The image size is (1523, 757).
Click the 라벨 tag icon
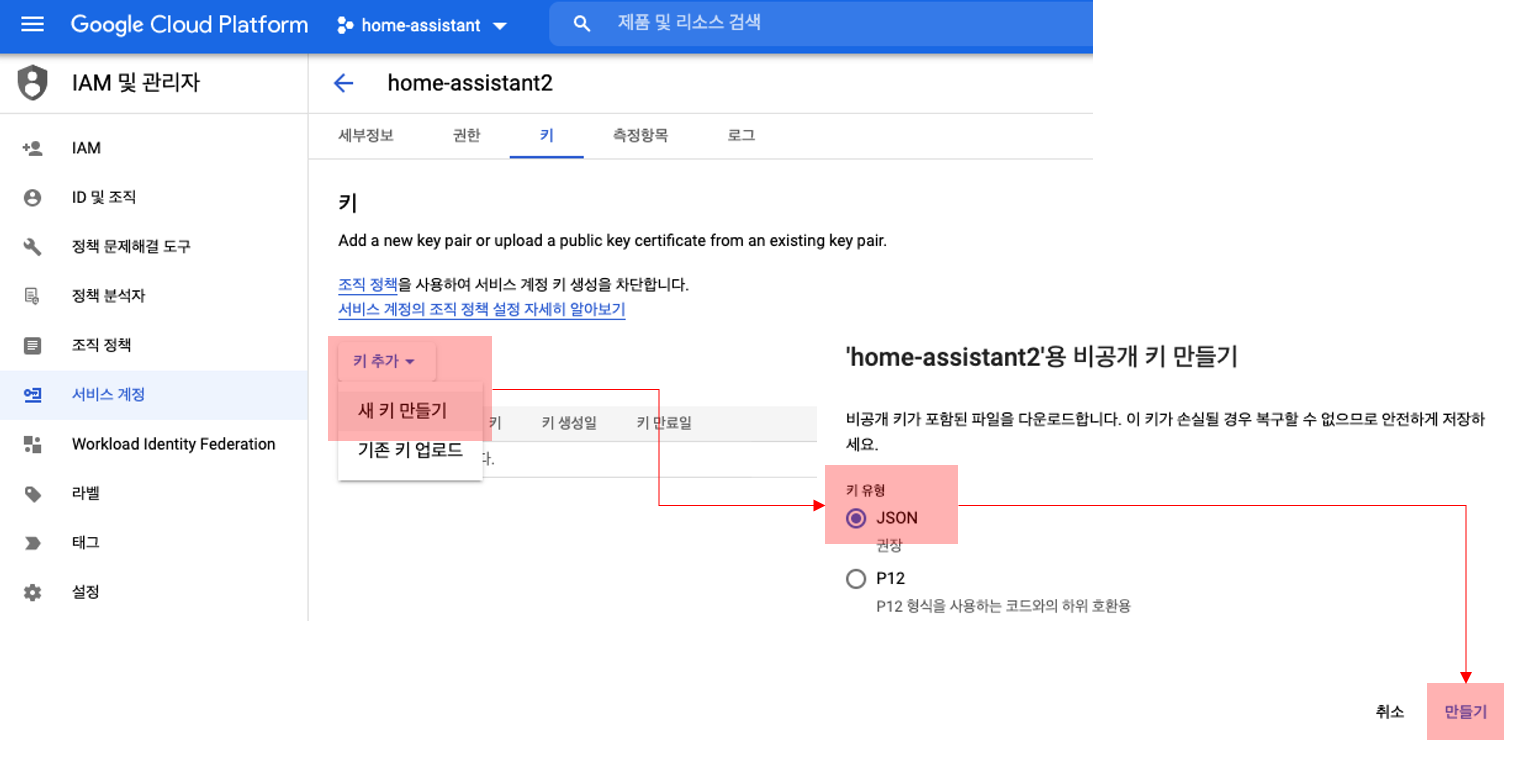(32, 493)
